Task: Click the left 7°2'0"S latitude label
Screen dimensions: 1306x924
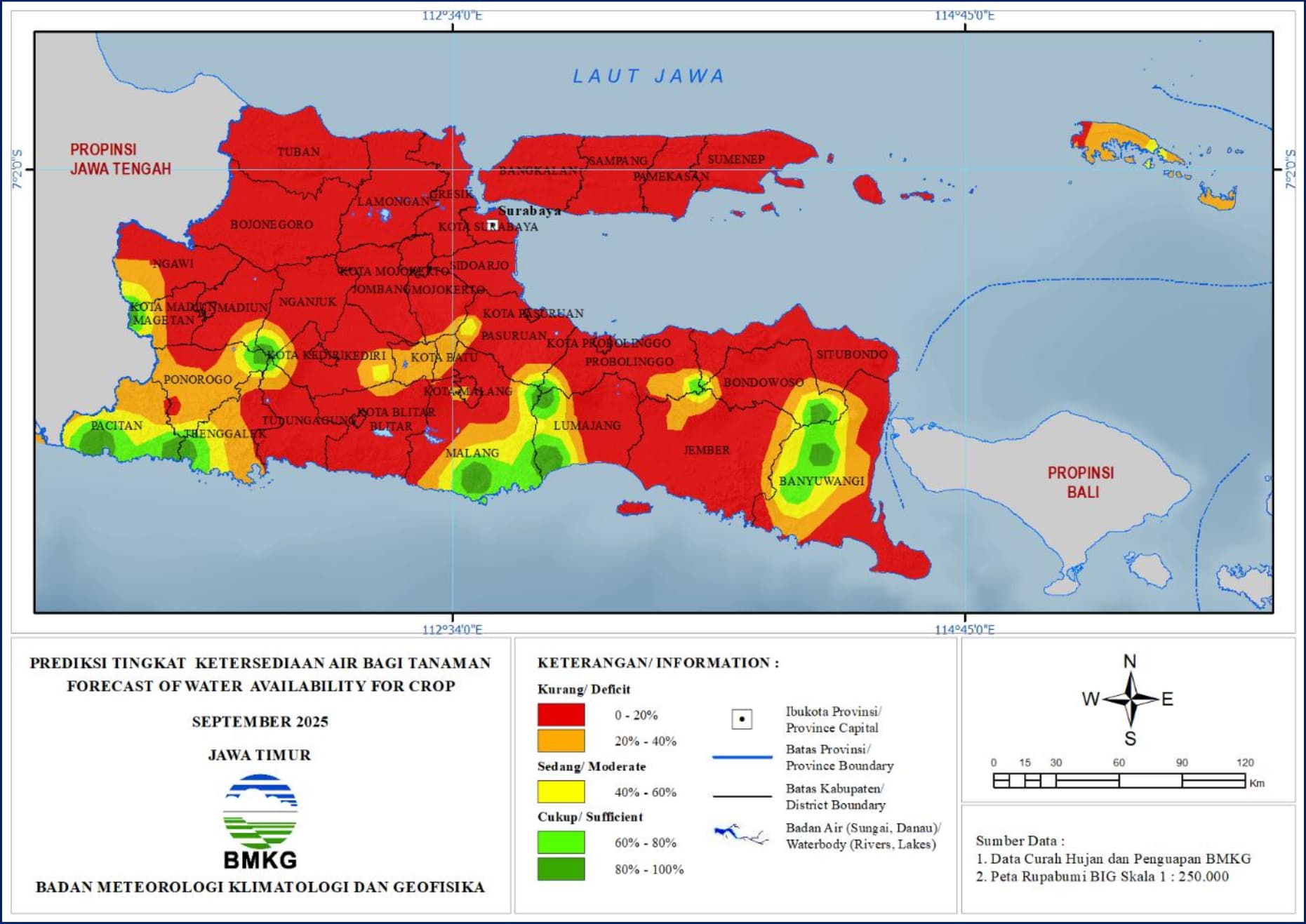Action: 18,169
